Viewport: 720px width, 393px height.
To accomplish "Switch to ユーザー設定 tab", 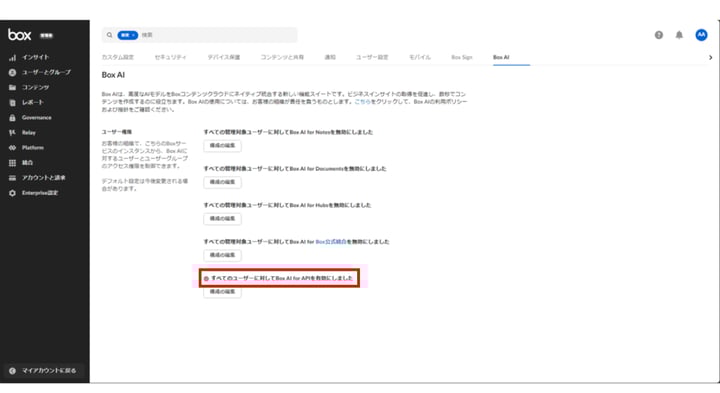I will (x=372, y=57).
